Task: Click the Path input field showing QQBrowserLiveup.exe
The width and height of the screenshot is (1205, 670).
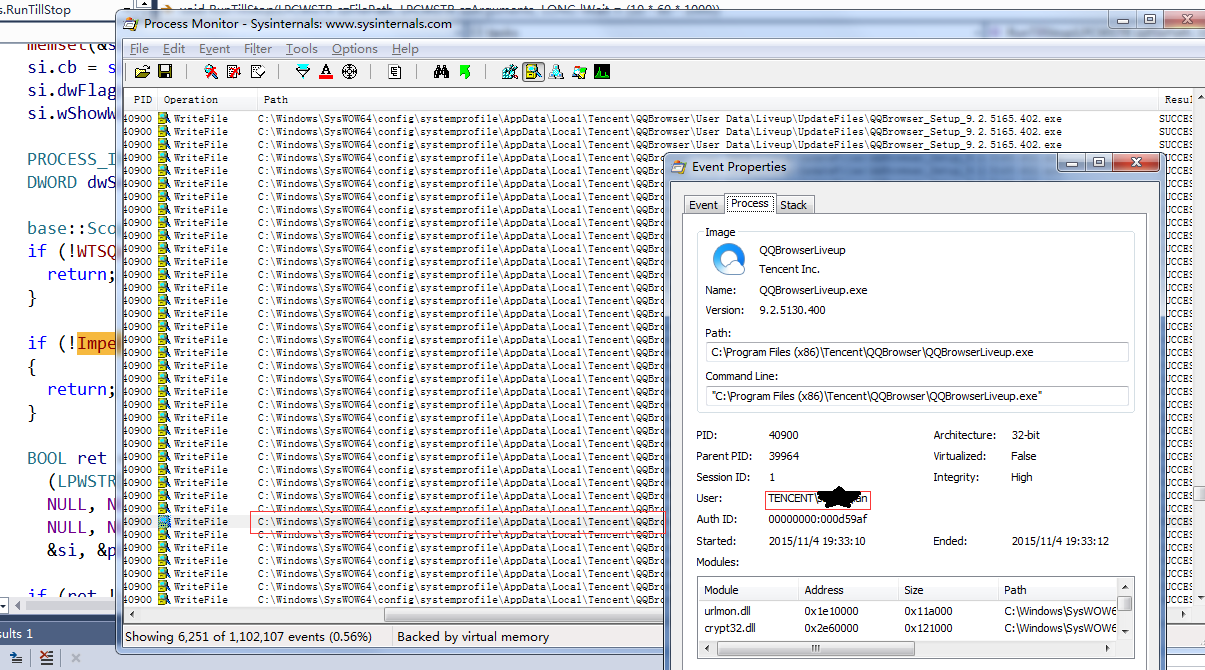Action: (916, 352)
